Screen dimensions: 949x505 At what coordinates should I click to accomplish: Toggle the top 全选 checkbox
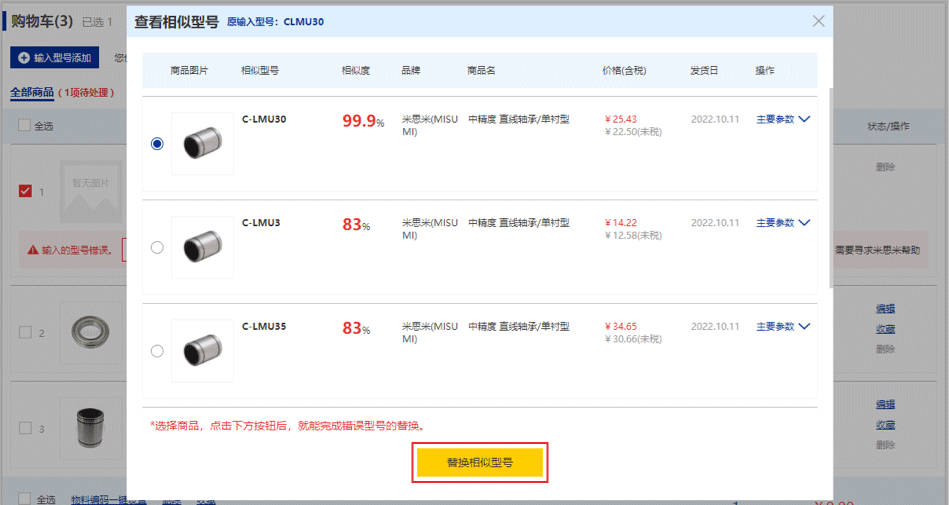click(x=24, y=126)
